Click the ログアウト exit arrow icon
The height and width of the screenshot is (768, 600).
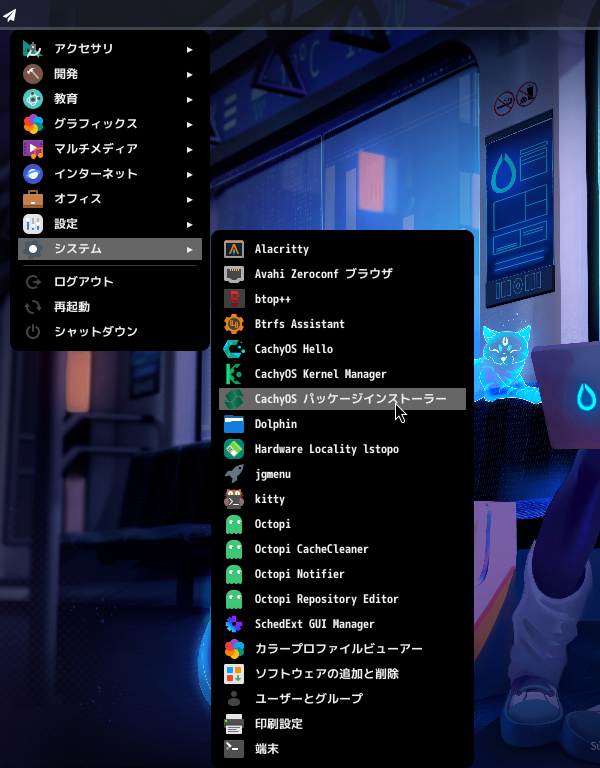(33, 282)
